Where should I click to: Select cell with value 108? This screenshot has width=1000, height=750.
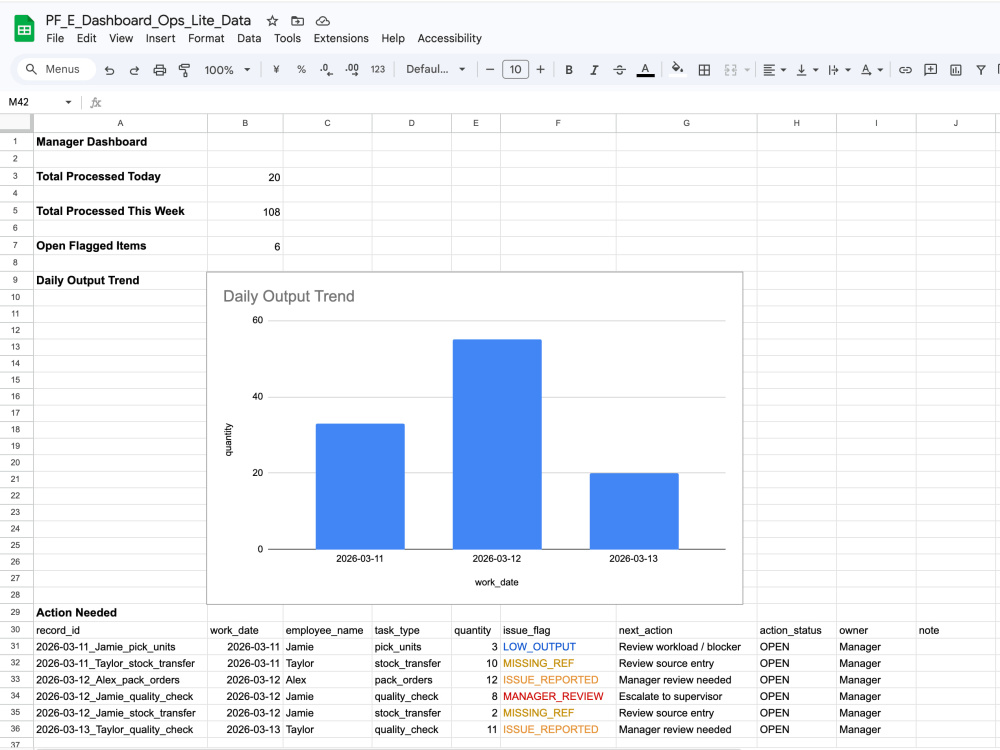(x=245, y=211)
